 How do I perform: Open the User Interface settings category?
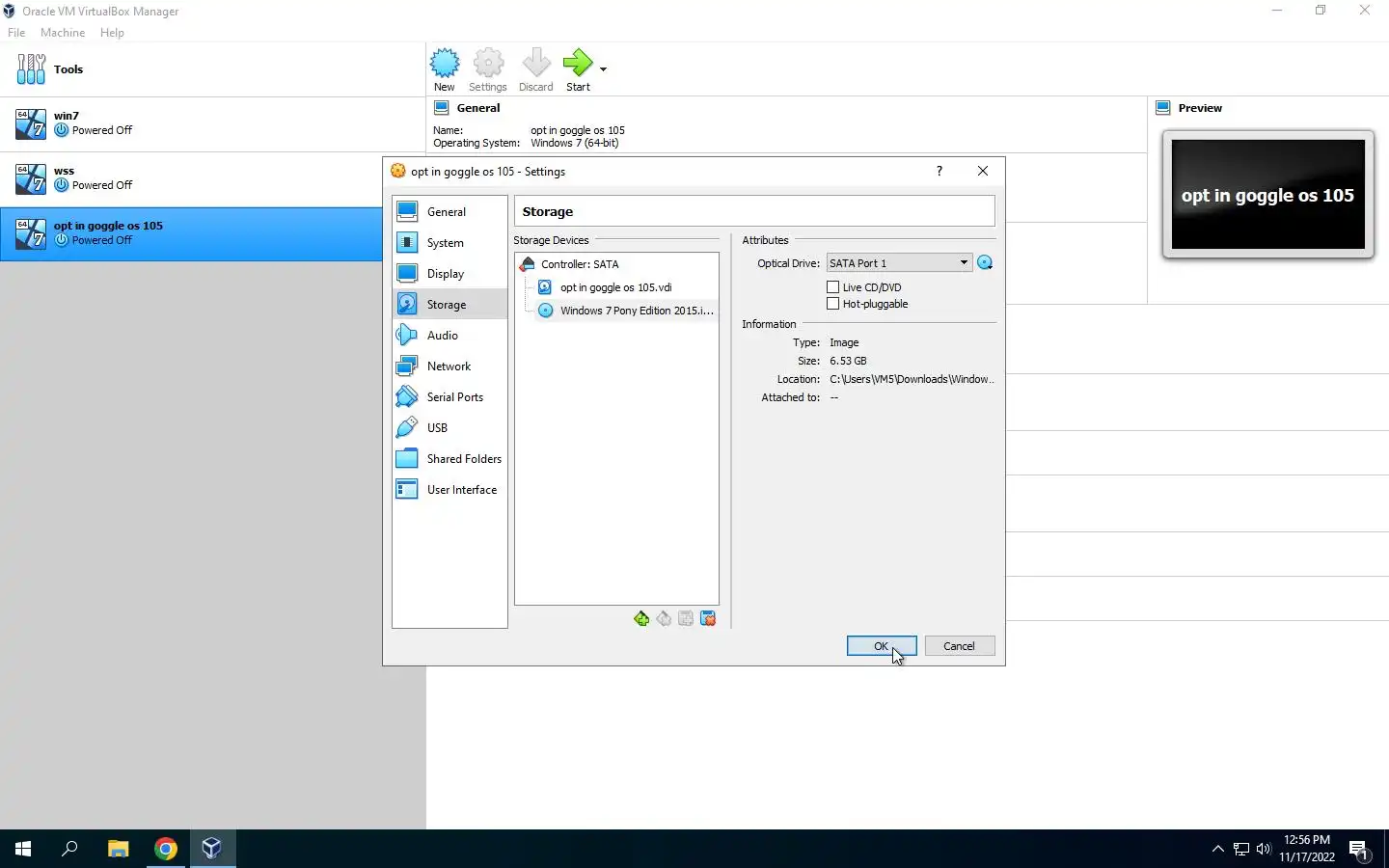pyautogui.click(x=449, y=490)
